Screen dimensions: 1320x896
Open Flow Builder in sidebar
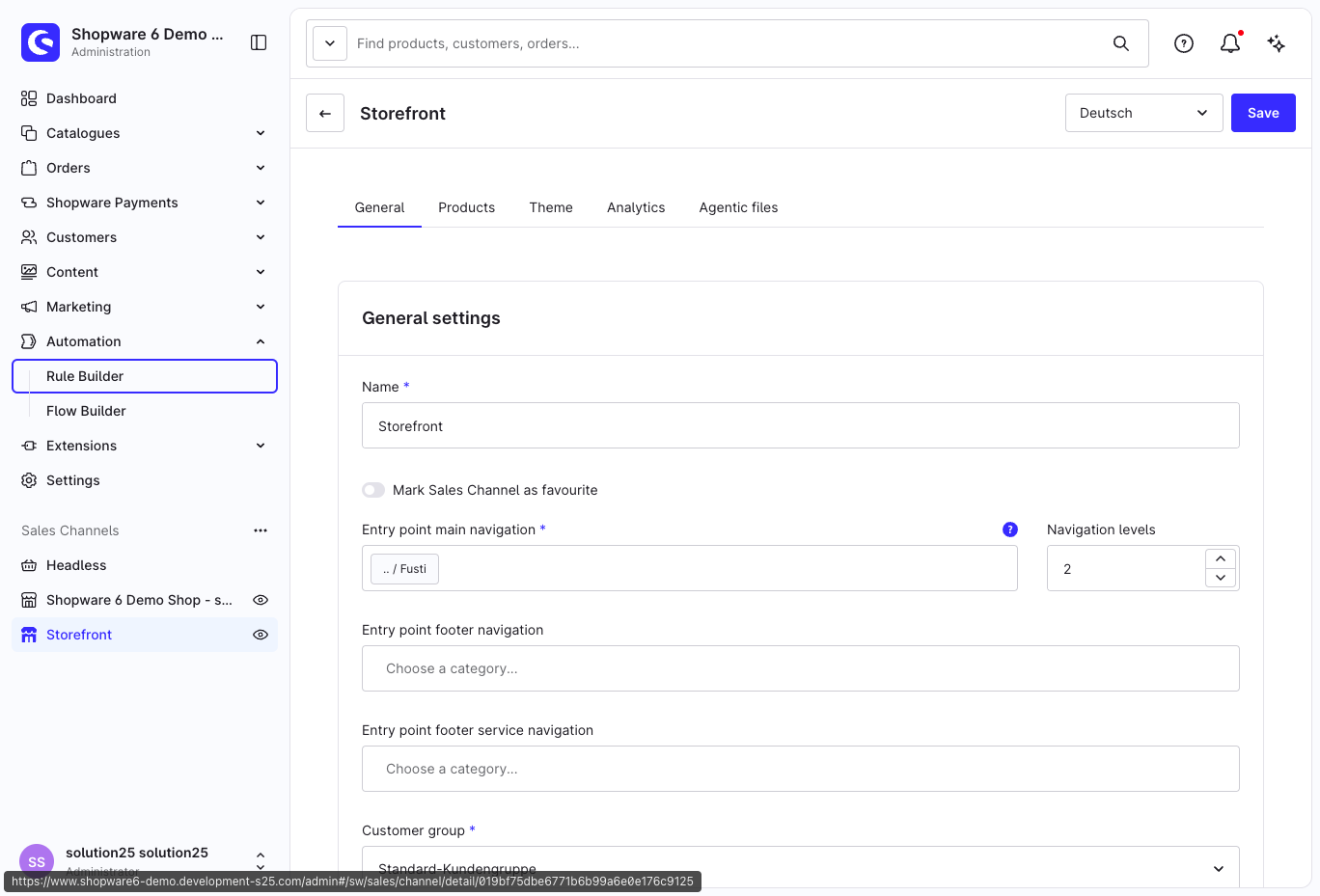coord(145,411)
